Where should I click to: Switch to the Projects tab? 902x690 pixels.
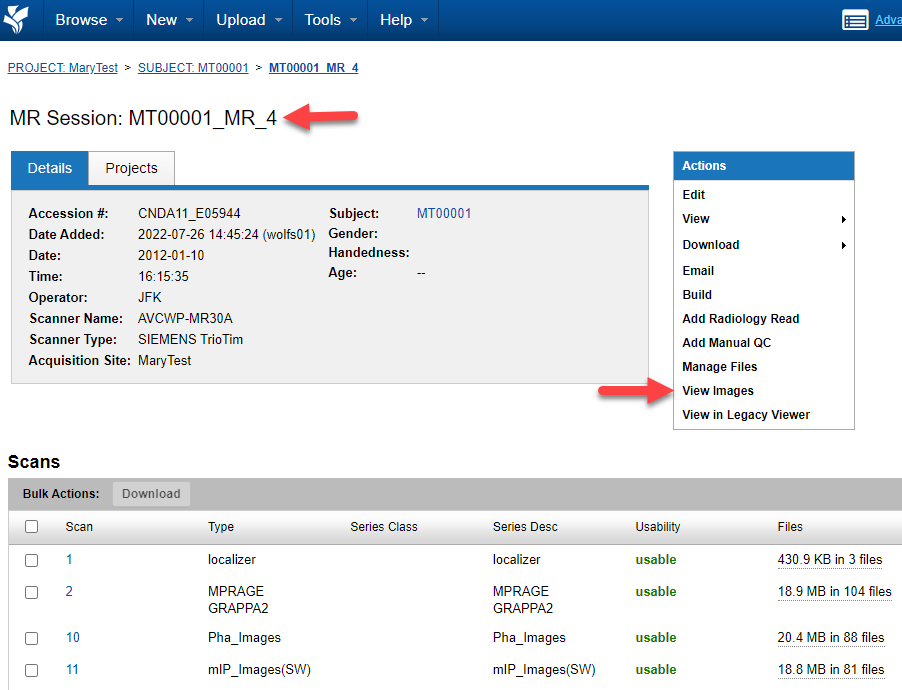[131, 168]
